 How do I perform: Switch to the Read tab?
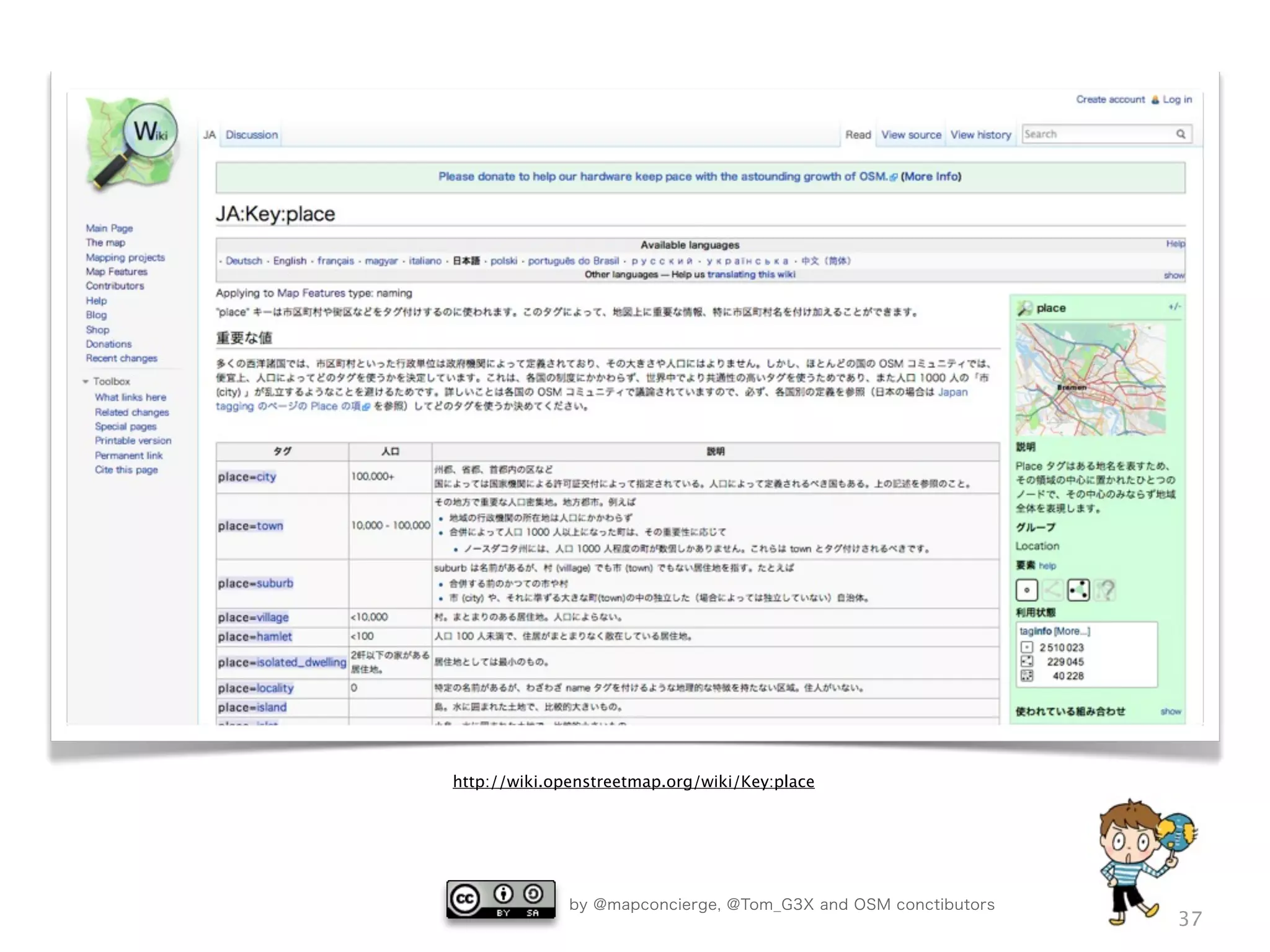[x=858, y=135]
